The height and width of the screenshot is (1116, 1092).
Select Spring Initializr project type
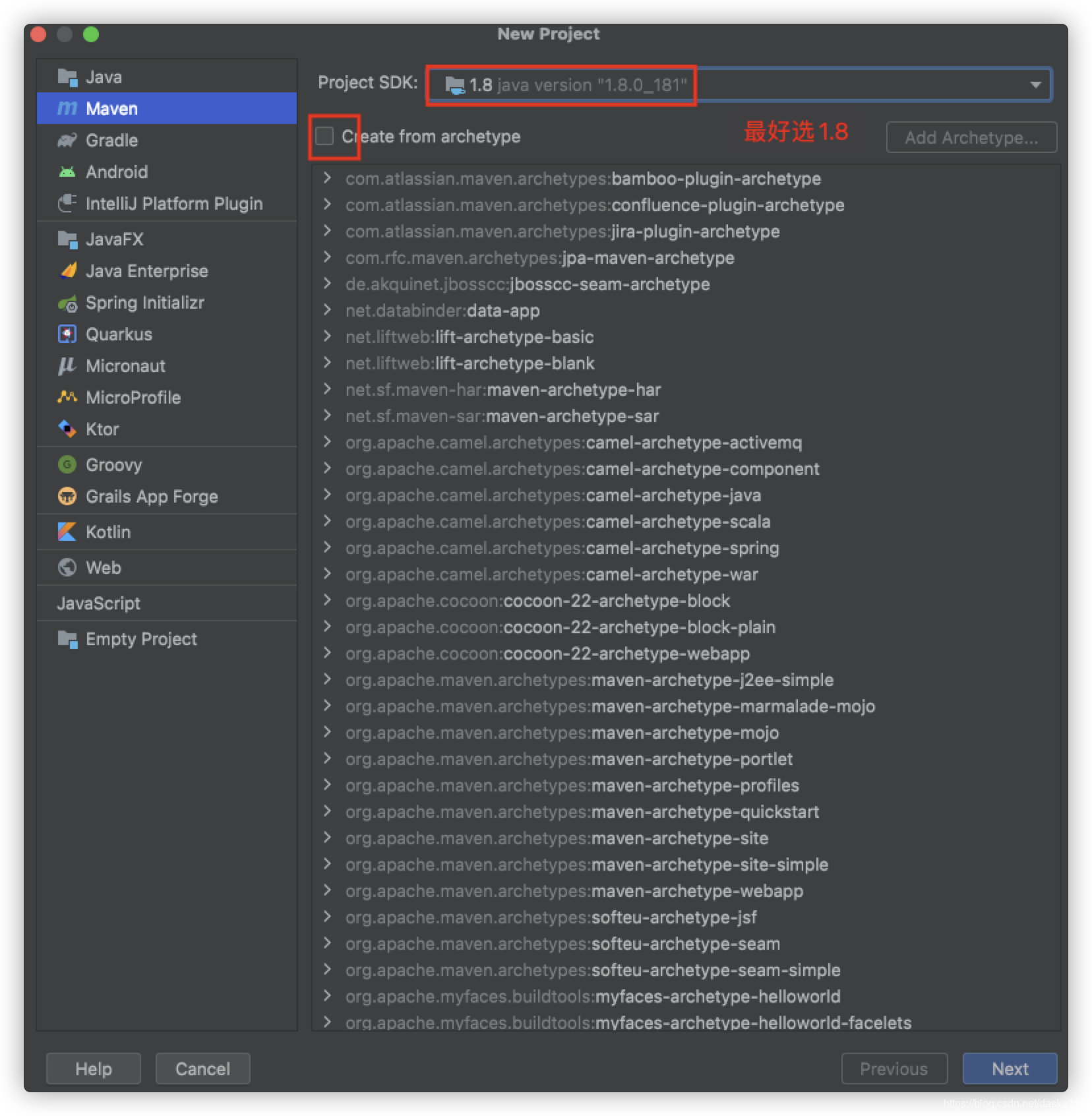(167, 303)
